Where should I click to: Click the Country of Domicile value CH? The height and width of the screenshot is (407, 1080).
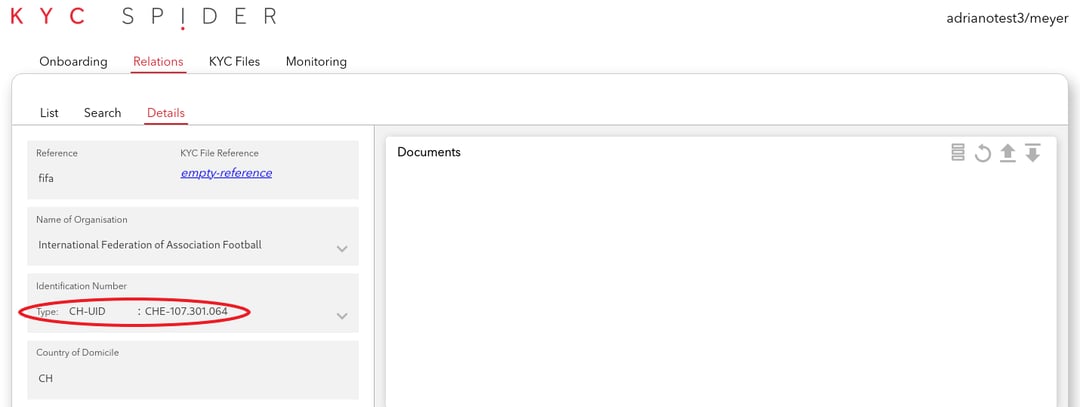tap(45, 379)
